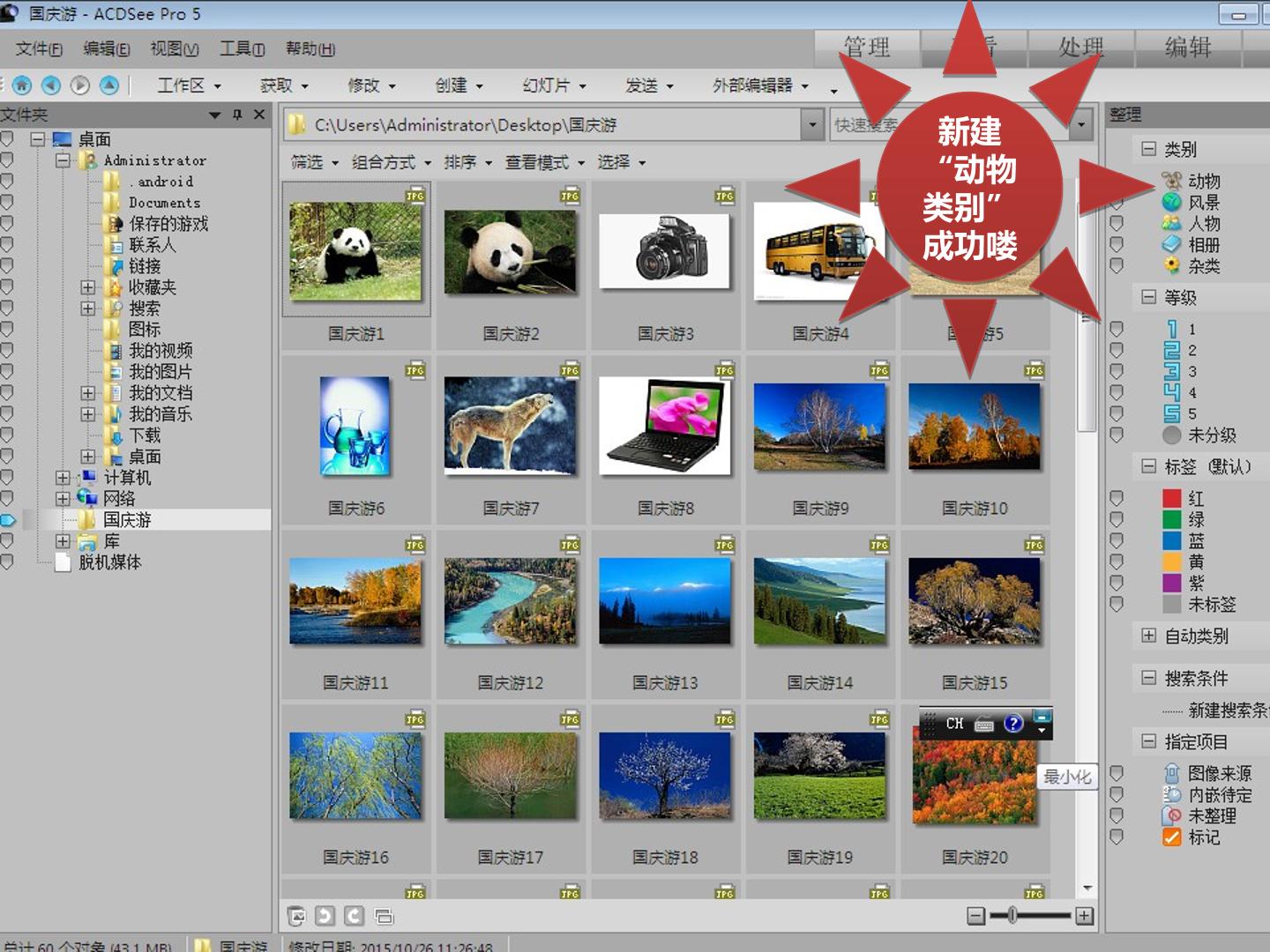The image size is (1270, 952).
Task: Toggle the assign marker beside 红 label
Action: pyautogui.click(x=1117, y=498)
